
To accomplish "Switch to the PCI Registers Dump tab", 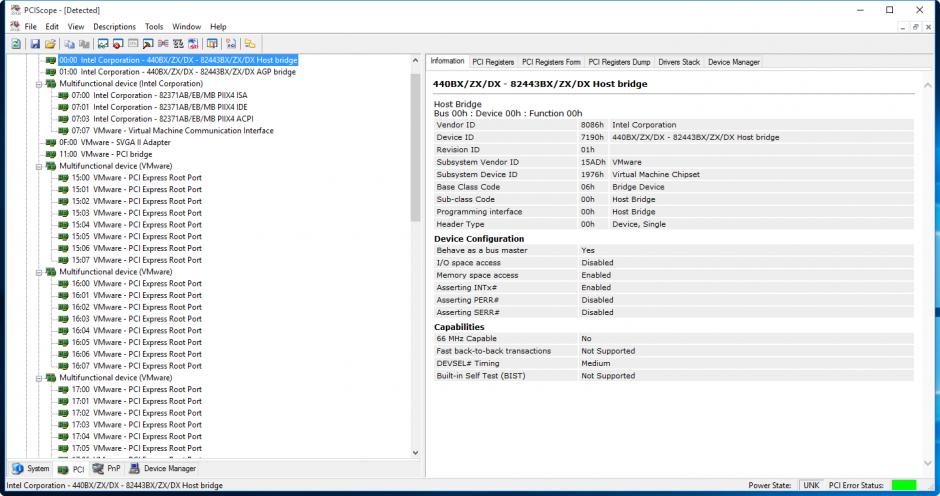I will [x=619, y=62].
